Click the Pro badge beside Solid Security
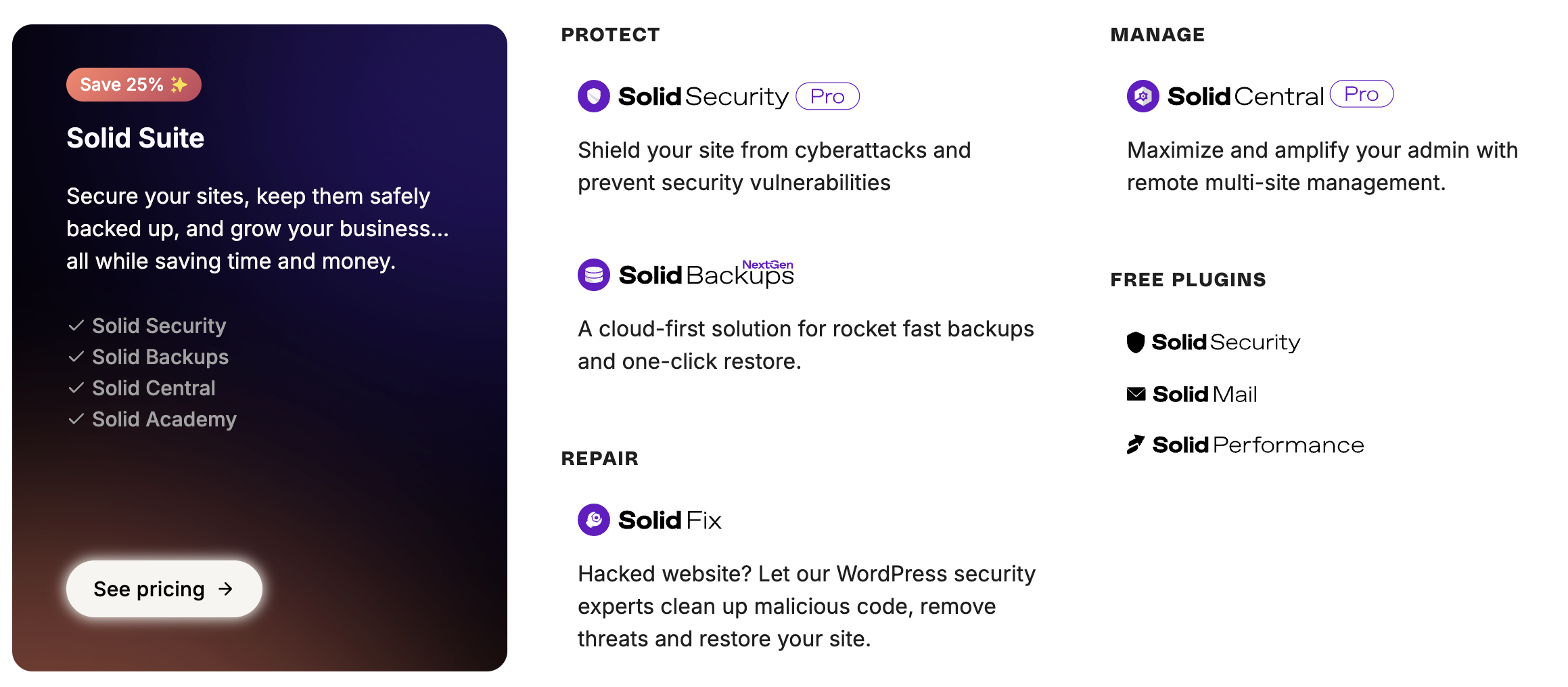This screenshot has height=687, width=1568. pyautogui.click(x=827, y=96)
